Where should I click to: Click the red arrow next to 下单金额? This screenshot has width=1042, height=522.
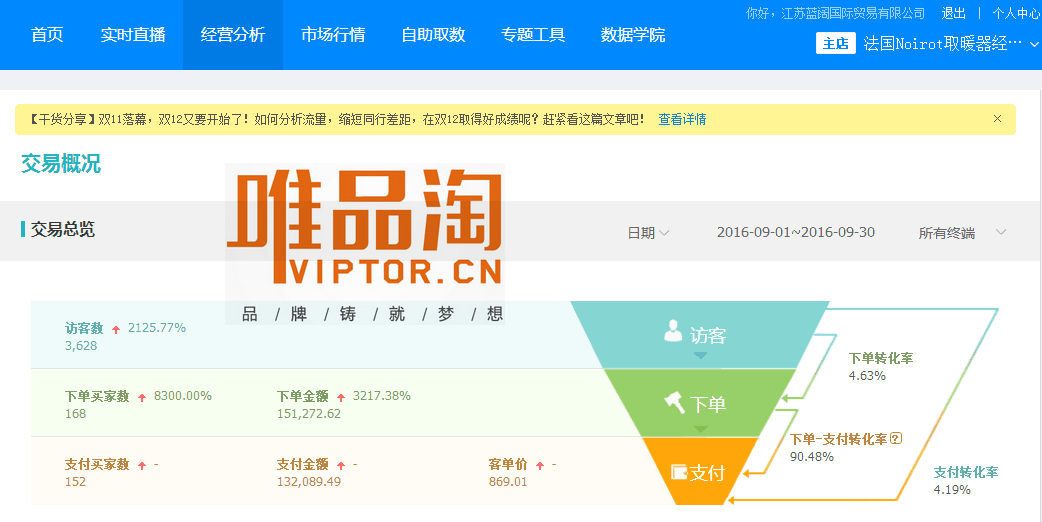click(341, 397)
